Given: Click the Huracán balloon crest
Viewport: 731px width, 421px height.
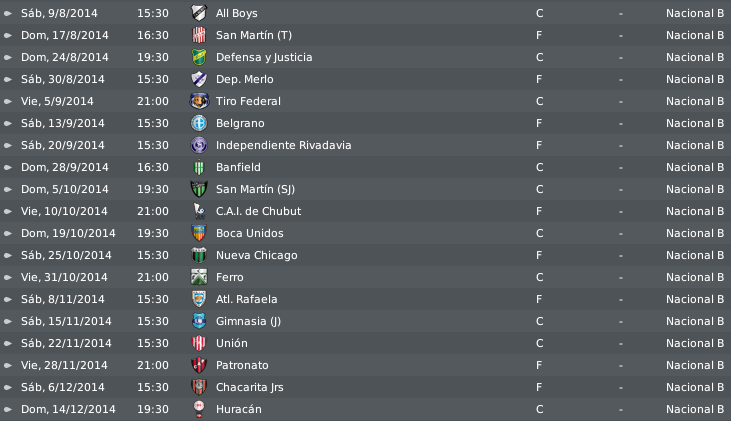Looking at the screenshot, I should point(199,409).
